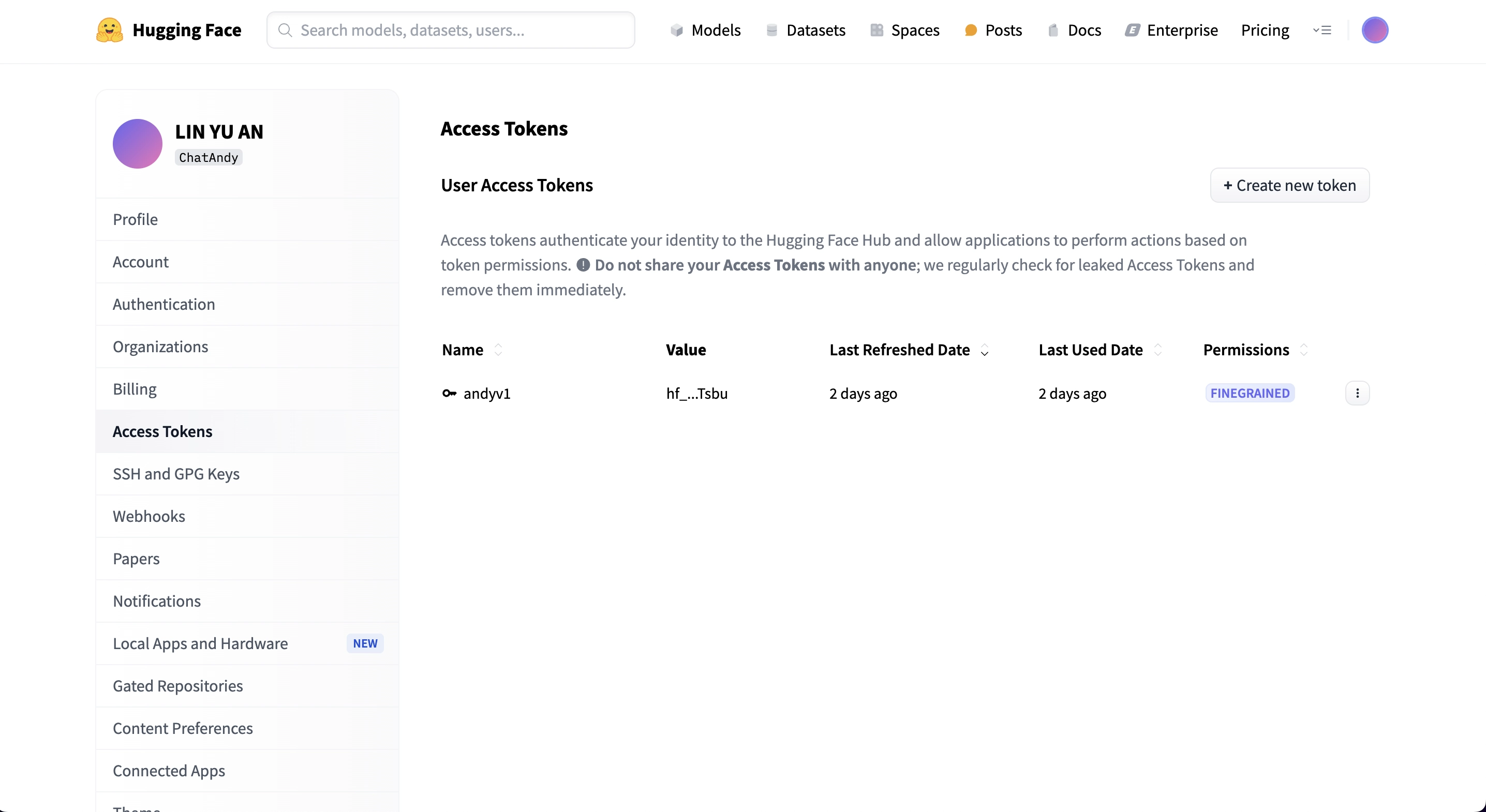
Task: Sort tokens by Name column
Action: click(498, 350)
